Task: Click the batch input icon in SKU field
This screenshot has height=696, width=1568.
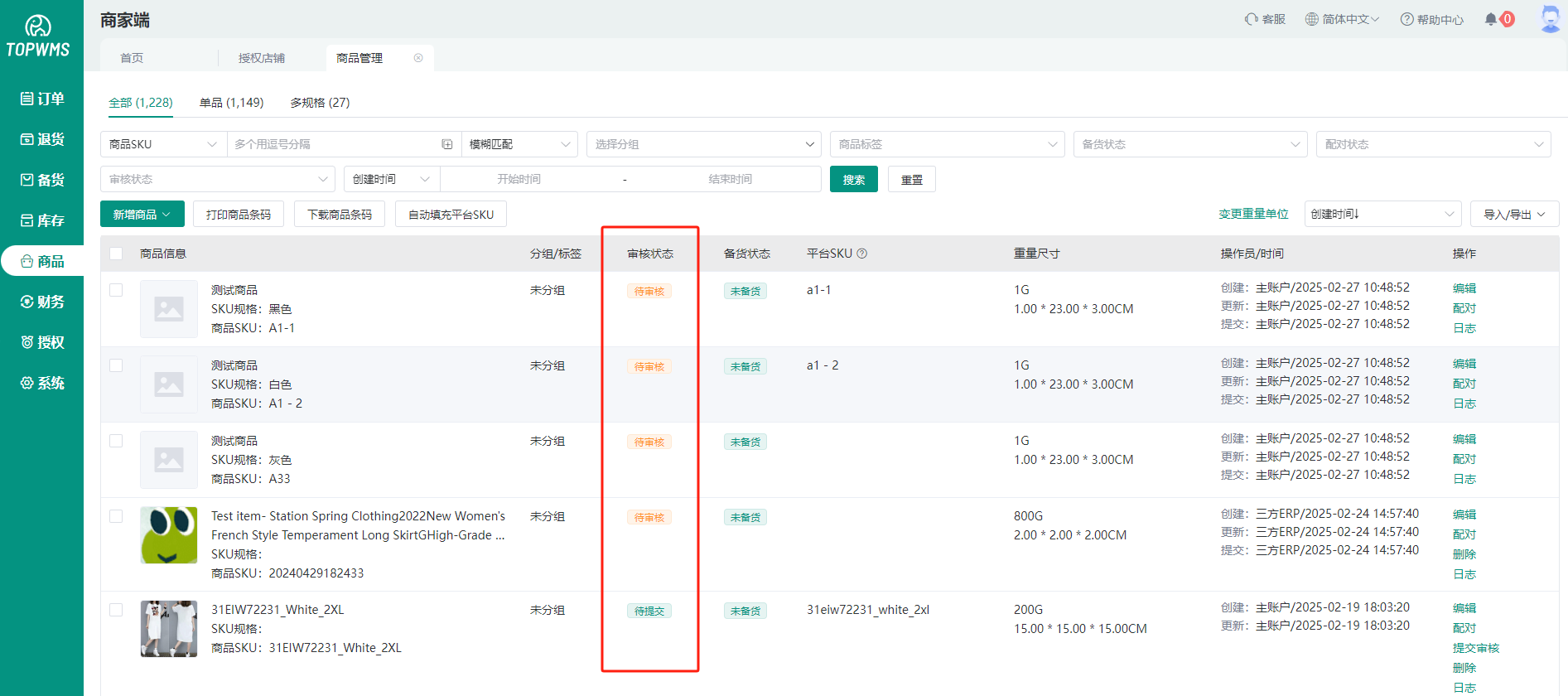Action: tap(447, 144)
